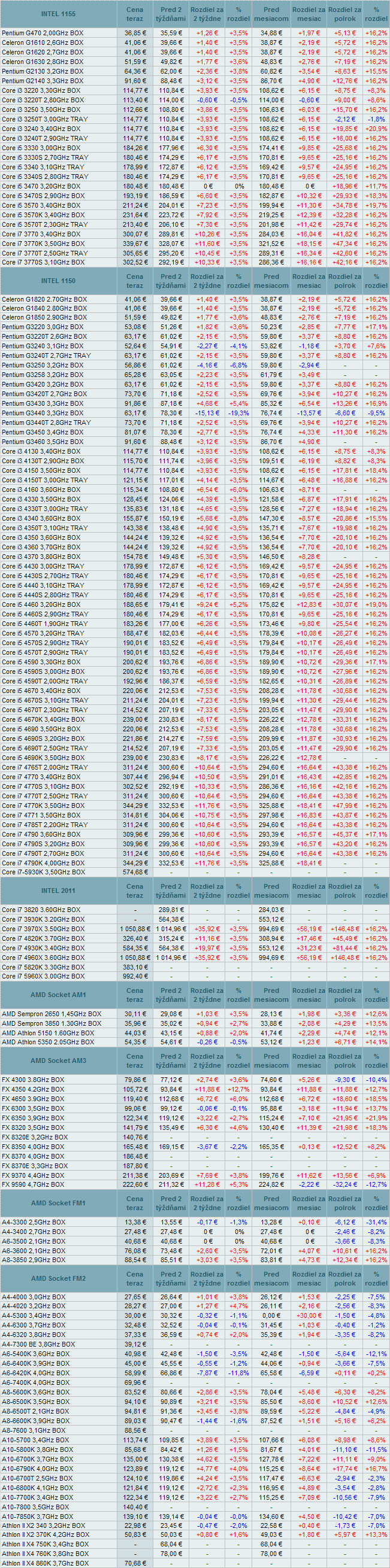Select A10-7850K 3,7GHz BOX entry

(37, 1517)
